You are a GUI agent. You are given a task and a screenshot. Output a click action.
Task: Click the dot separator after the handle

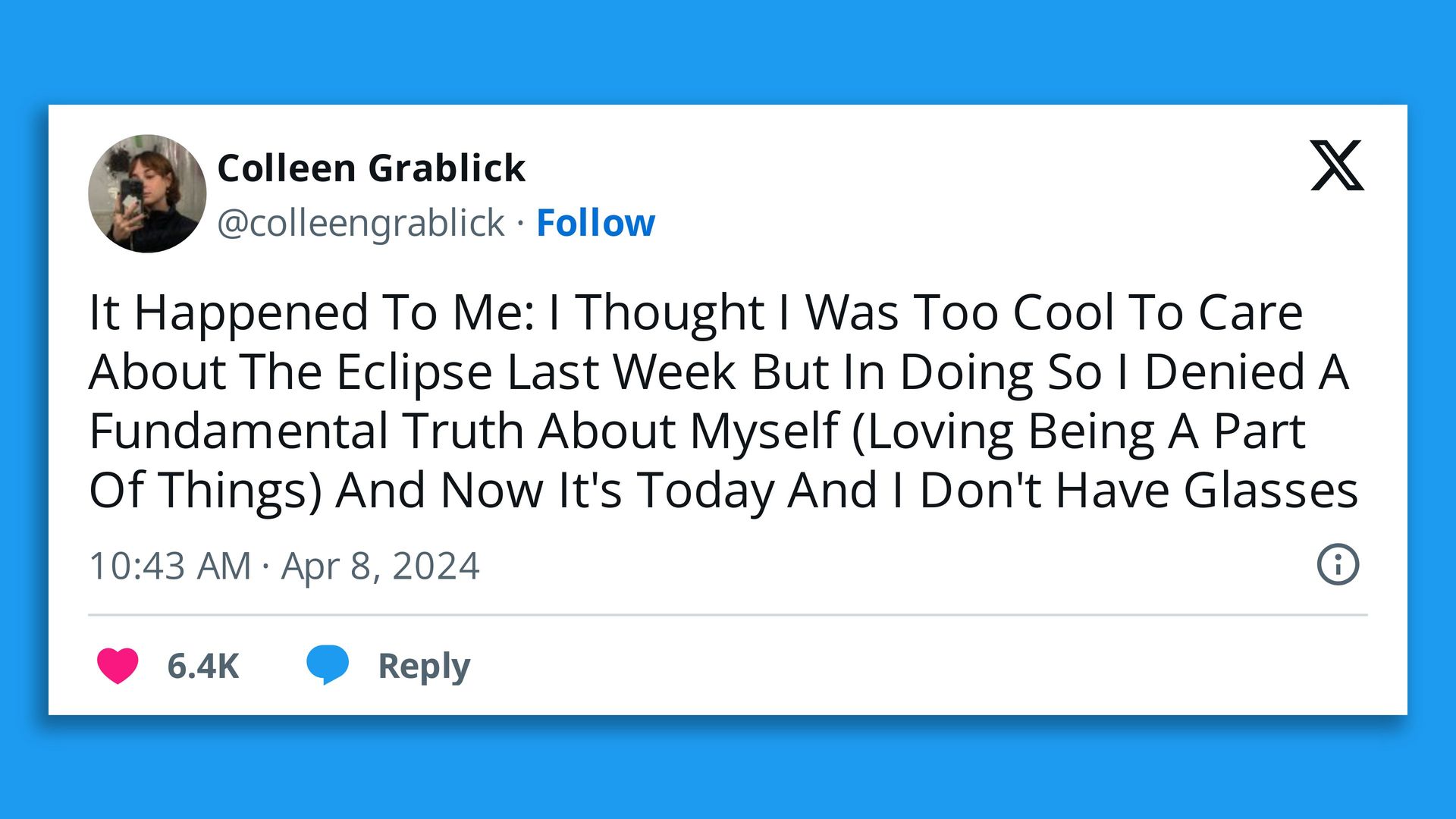(x=519, y=223)
